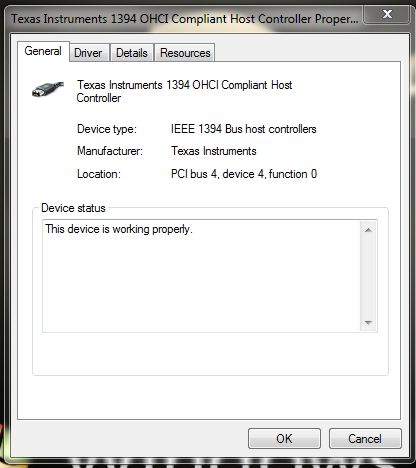Click the FireWire connector device icon
416x468 pixels.
pyautogui.click(x=48, y=89)
